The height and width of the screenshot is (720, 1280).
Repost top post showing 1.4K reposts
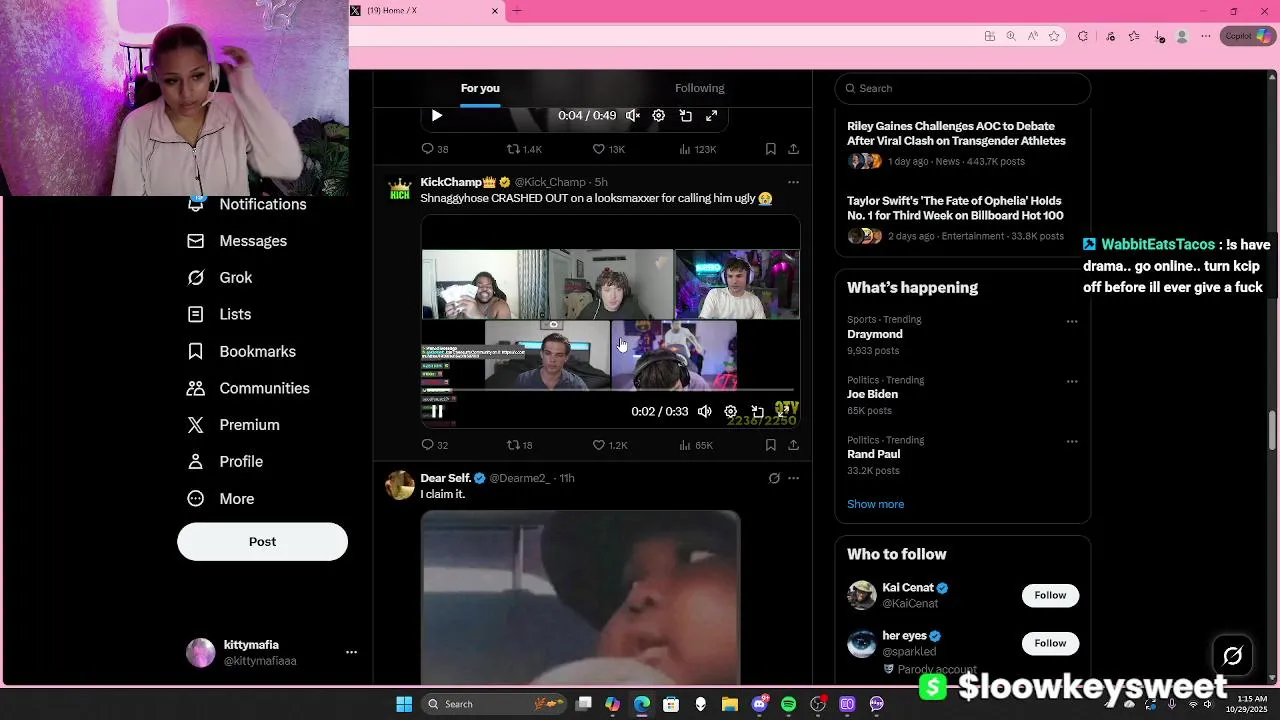pos(524,149)
